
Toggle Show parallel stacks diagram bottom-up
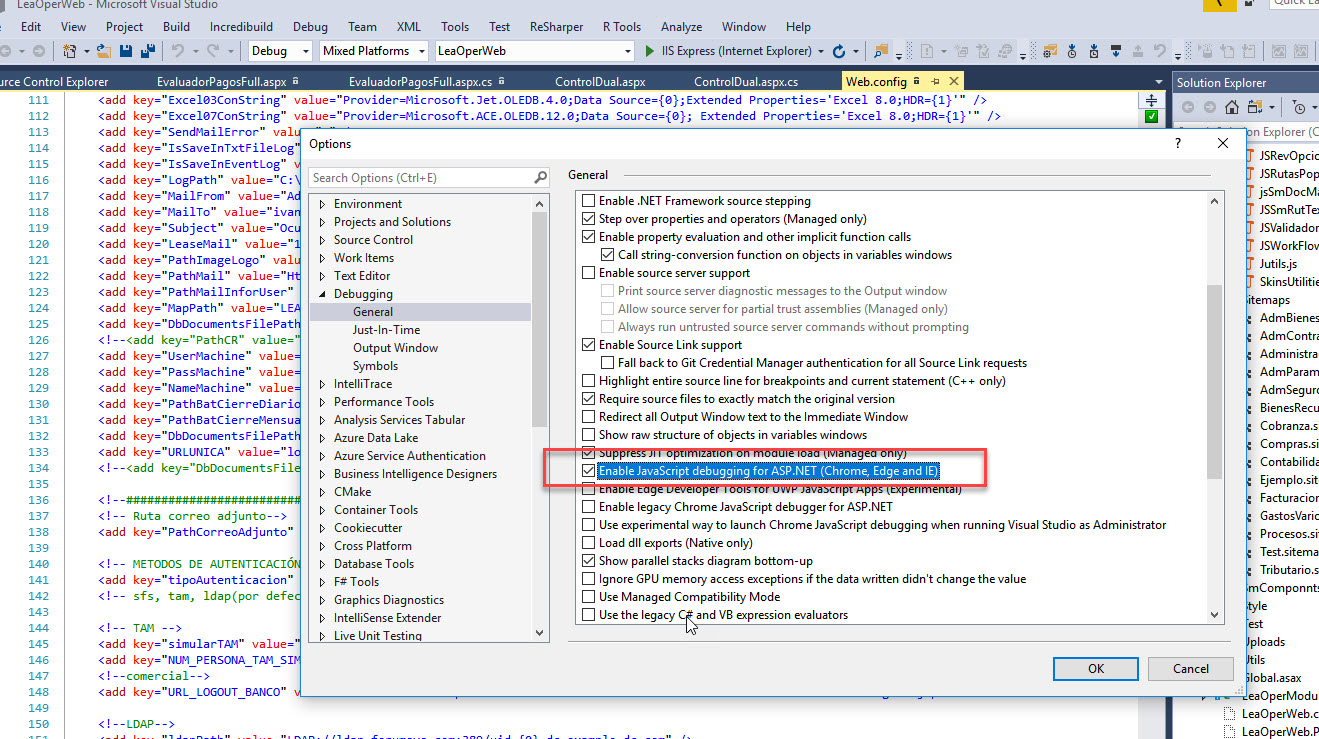(x=588, y=561)
